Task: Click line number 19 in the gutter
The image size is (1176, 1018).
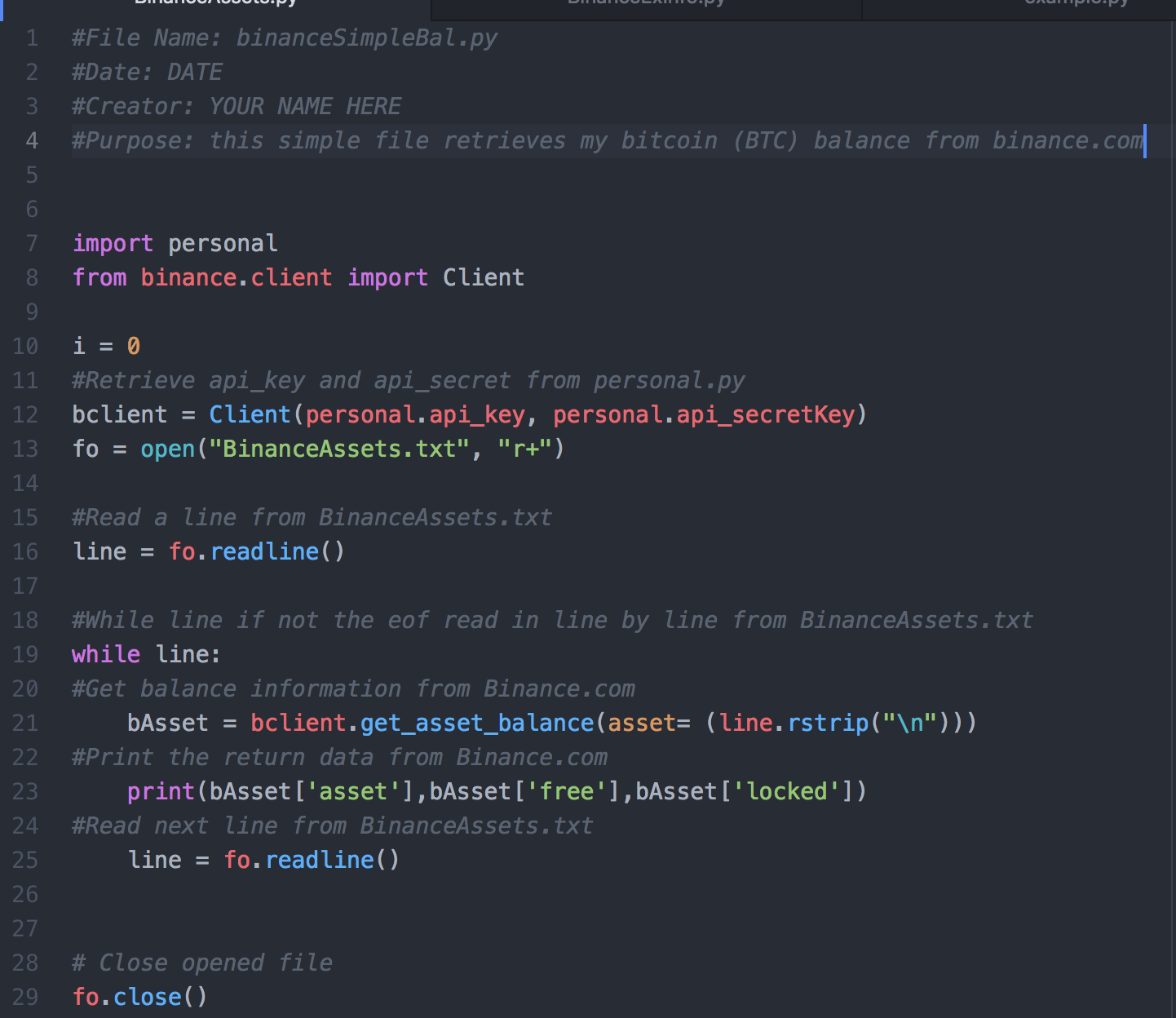Action: [x=25, y=655]
